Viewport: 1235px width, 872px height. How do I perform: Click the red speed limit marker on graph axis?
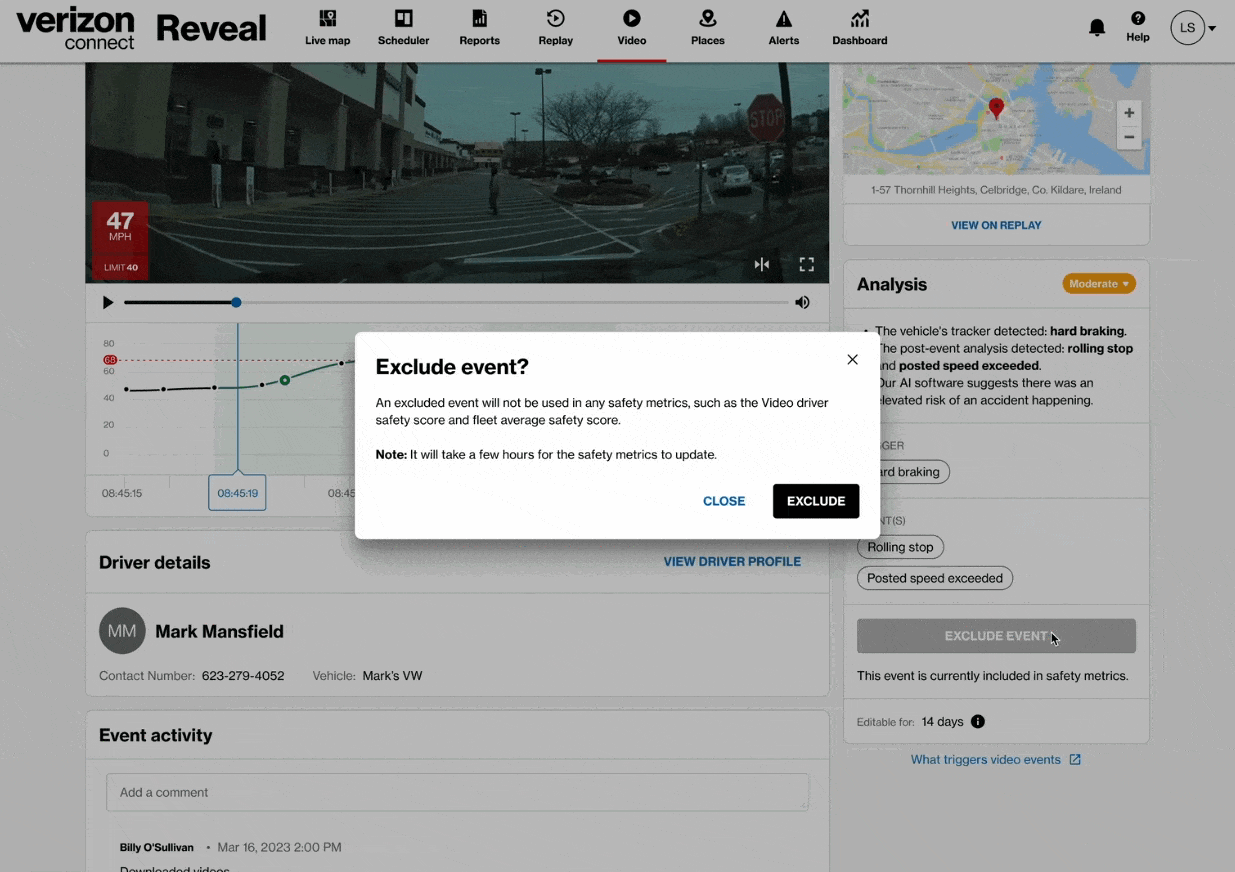coord(110,360)
